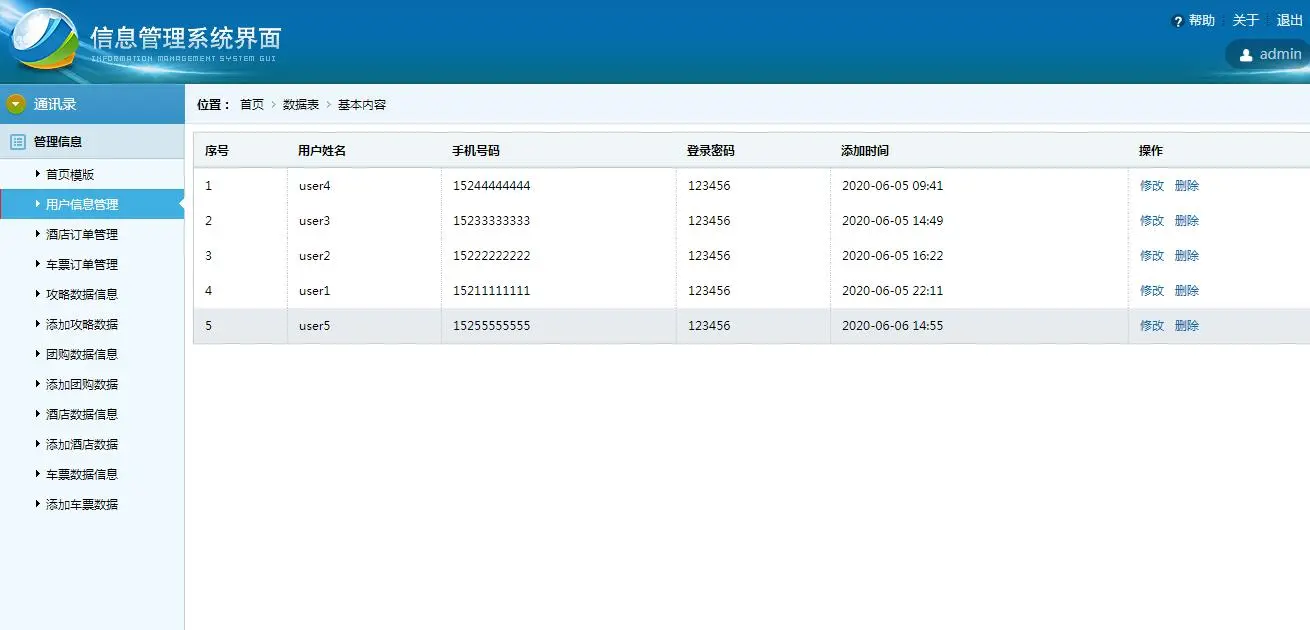Click the 信息管理系统界面 title
The width and height of the screenshot is (1310, 630).
coord(186,38)
